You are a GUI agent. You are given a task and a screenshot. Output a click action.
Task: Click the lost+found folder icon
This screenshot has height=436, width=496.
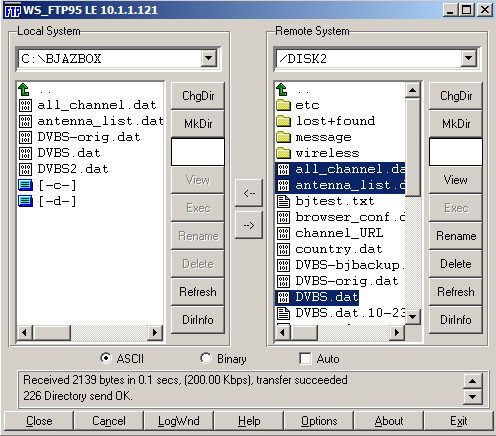tap(283, 121)
